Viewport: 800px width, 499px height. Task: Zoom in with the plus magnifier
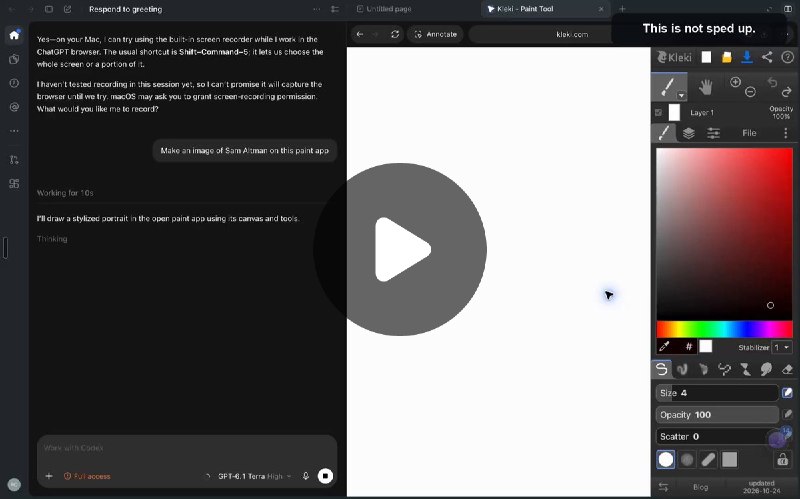[735, 82]
